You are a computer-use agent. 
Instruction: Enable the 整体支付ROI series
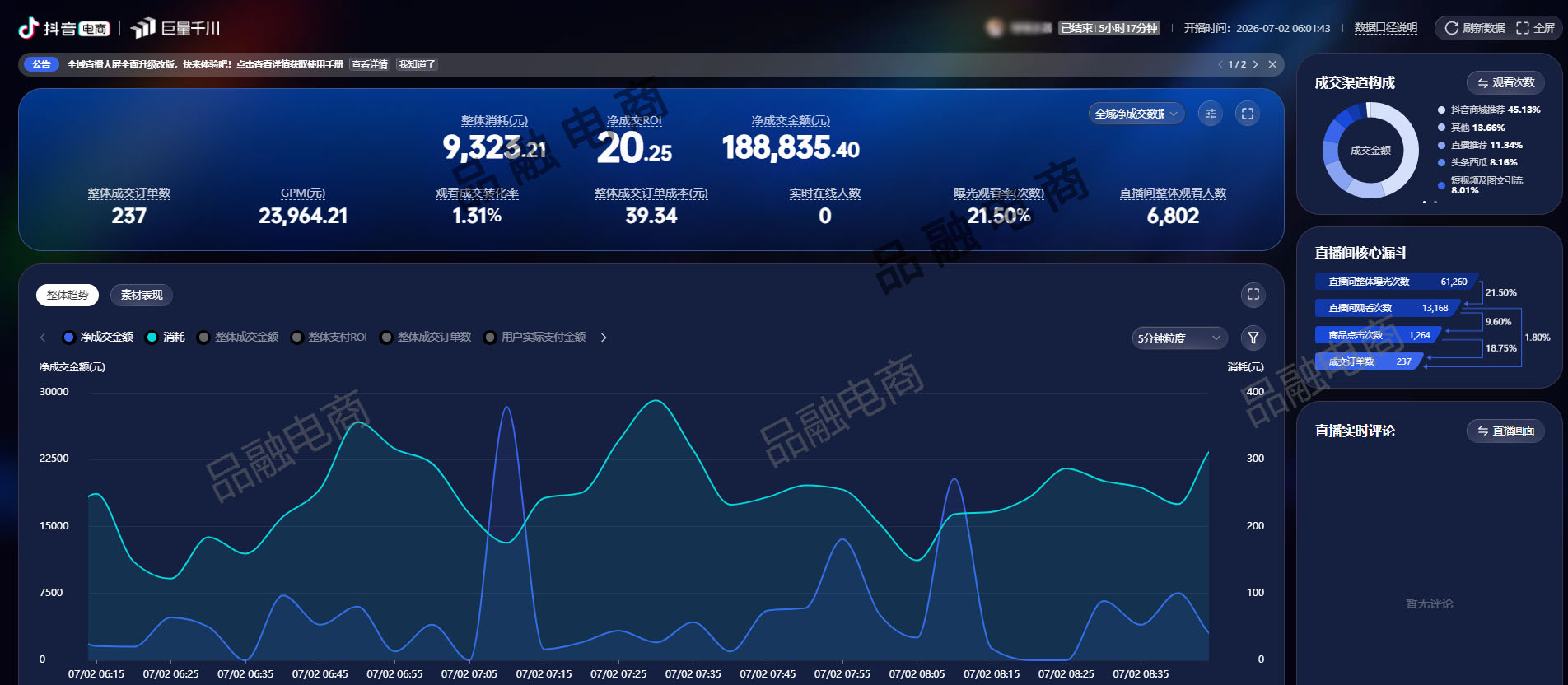coord(329,338)
